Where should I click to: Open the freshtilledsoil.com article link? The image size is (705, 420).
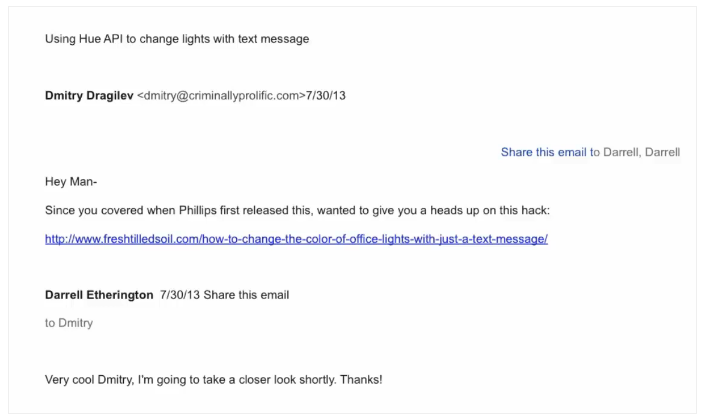296,239
